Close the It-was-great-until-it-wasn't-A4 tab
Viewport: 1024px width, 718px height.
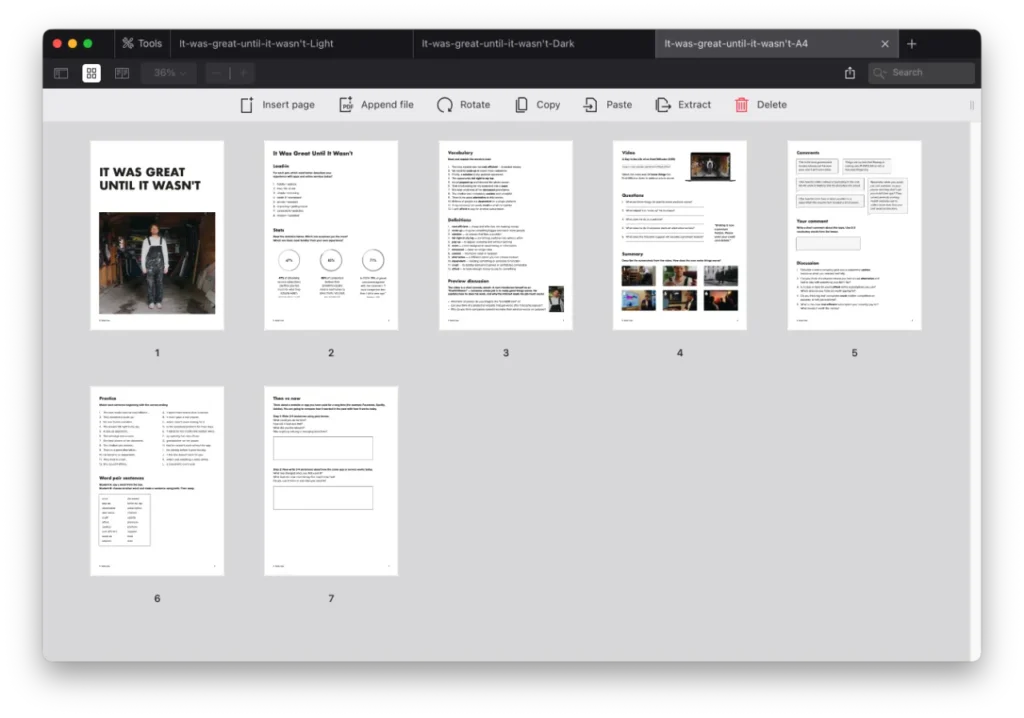pyautogui.click(x=884, y=44)
